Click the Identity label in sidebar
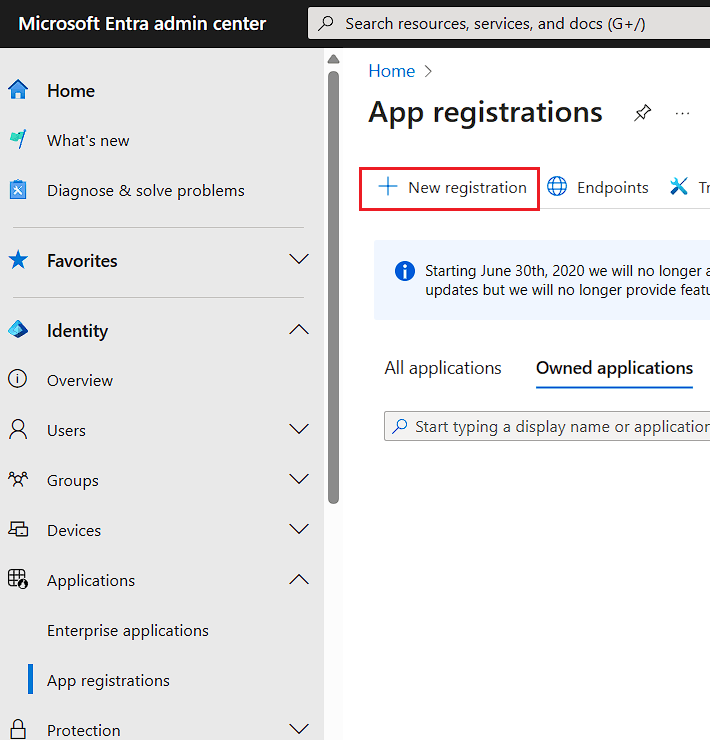 point(77,331)
